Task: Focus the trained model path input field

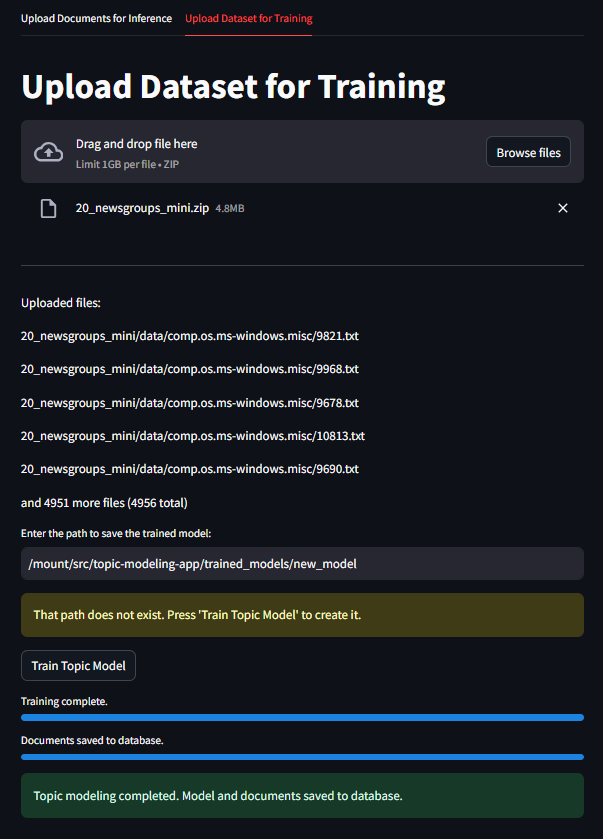Action: (x=302, y=563)
